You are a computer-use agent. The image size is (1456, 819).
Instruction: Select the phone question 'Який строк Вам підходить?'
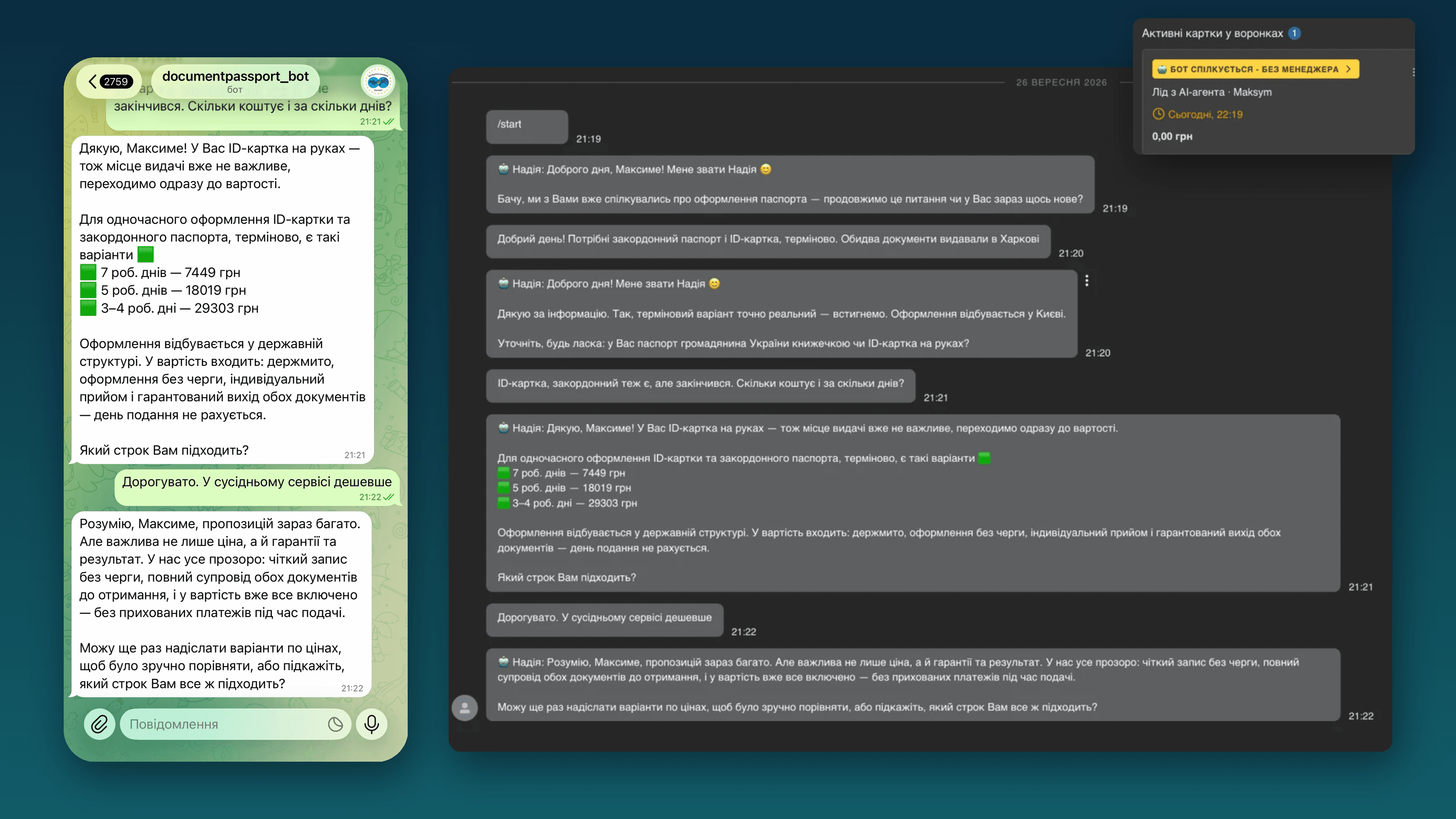[x=164, y=450]
